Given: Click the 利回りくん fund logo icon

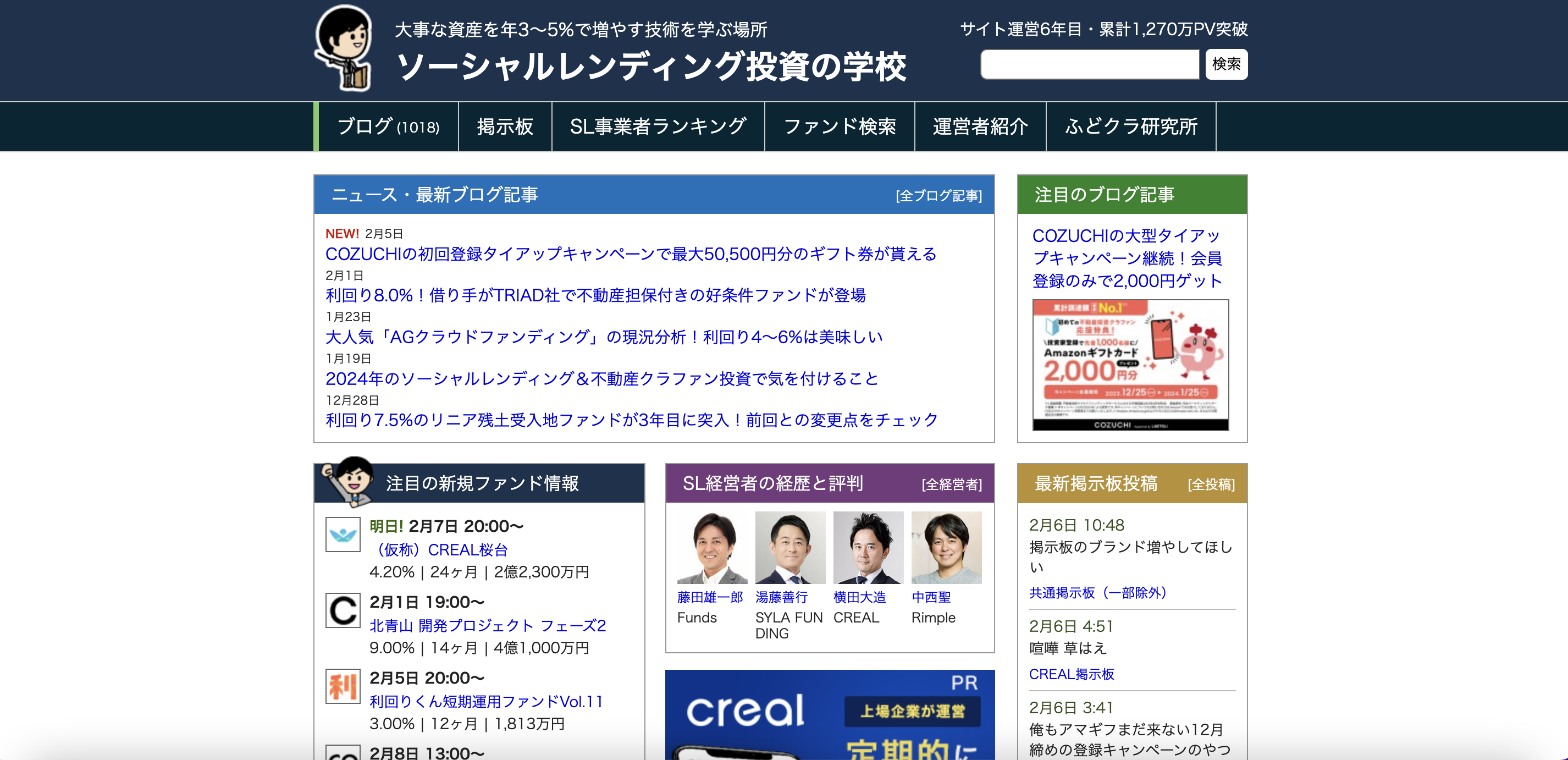Looking at the screenshot, I should 343,686.
